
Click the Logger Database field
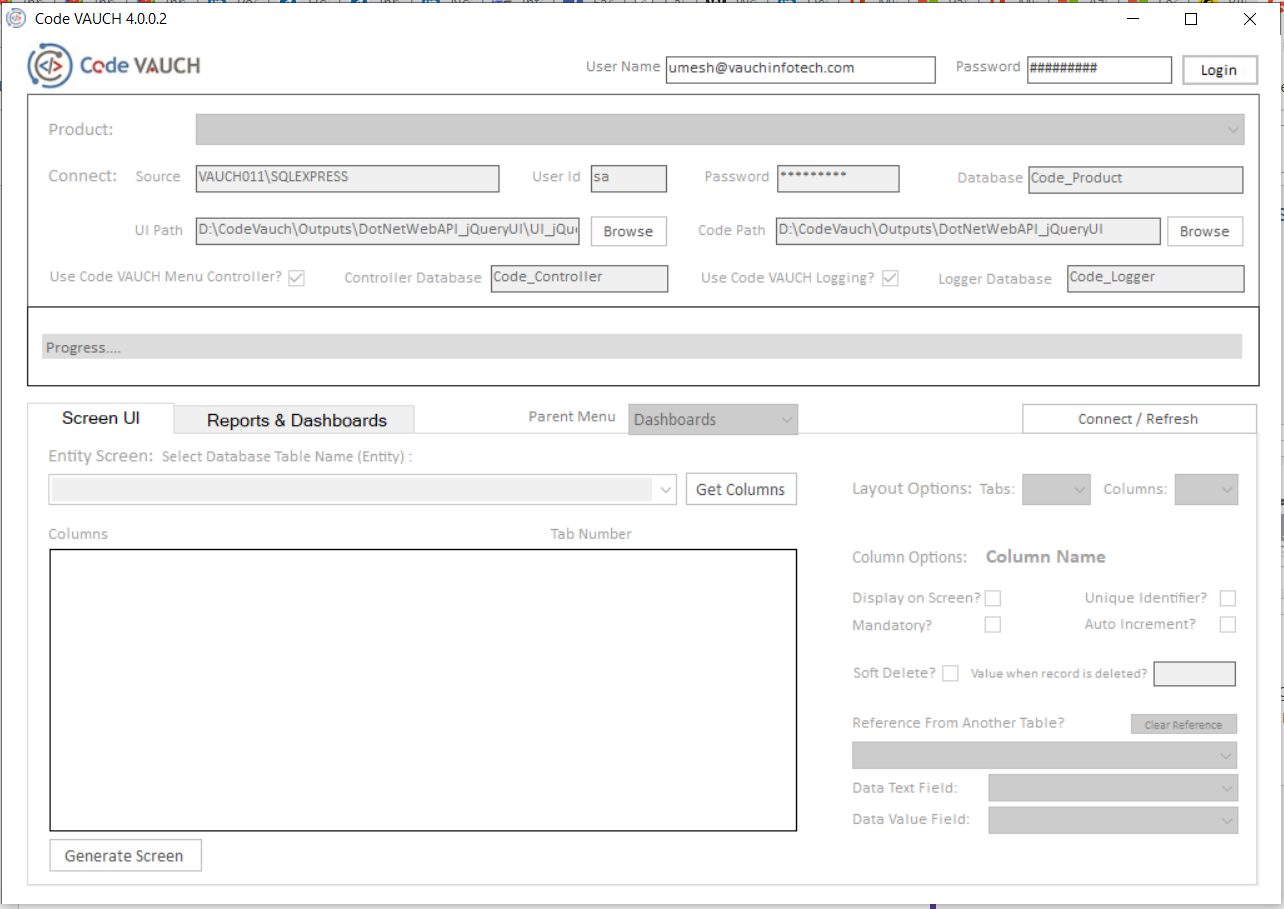coord(1156,278)
